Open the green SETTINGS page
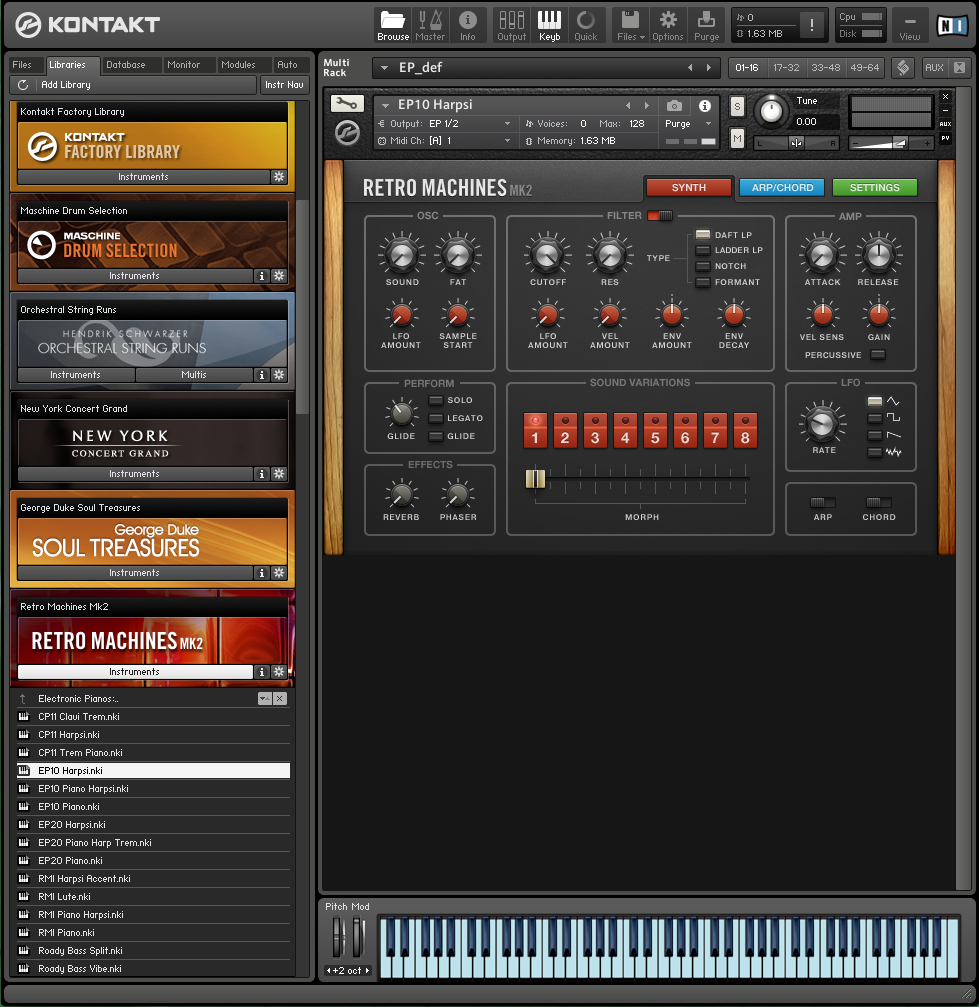 pos(875,188)
